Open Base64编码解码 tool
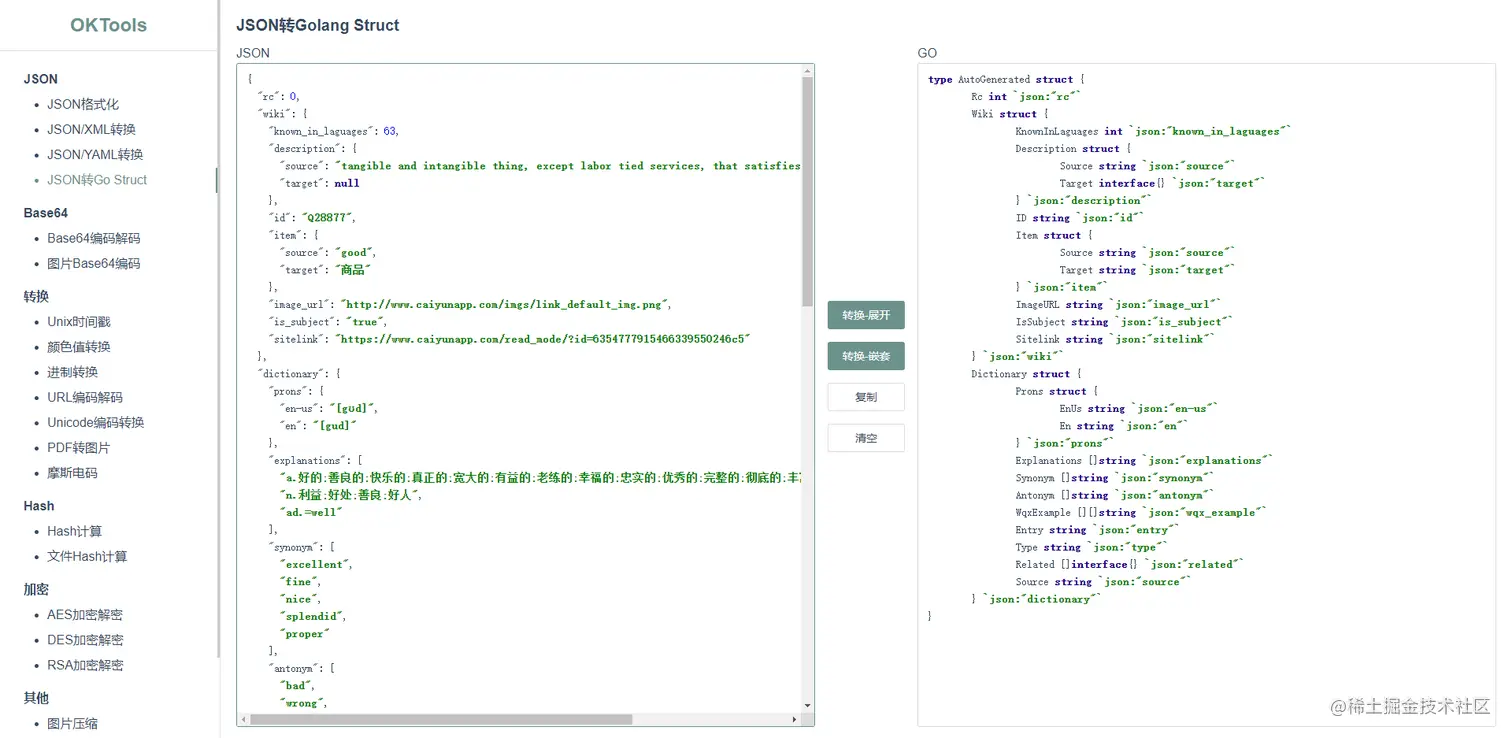The height and width of the screenshot is (738, 1512). 94,238
